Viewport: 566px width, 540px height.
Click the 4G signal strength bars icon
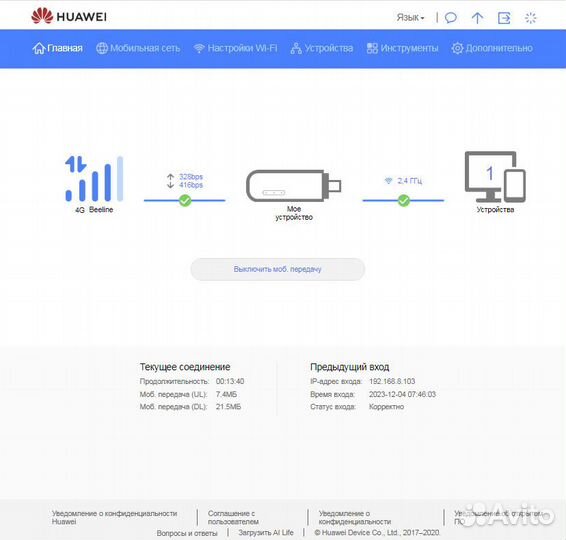pos(94,179)
